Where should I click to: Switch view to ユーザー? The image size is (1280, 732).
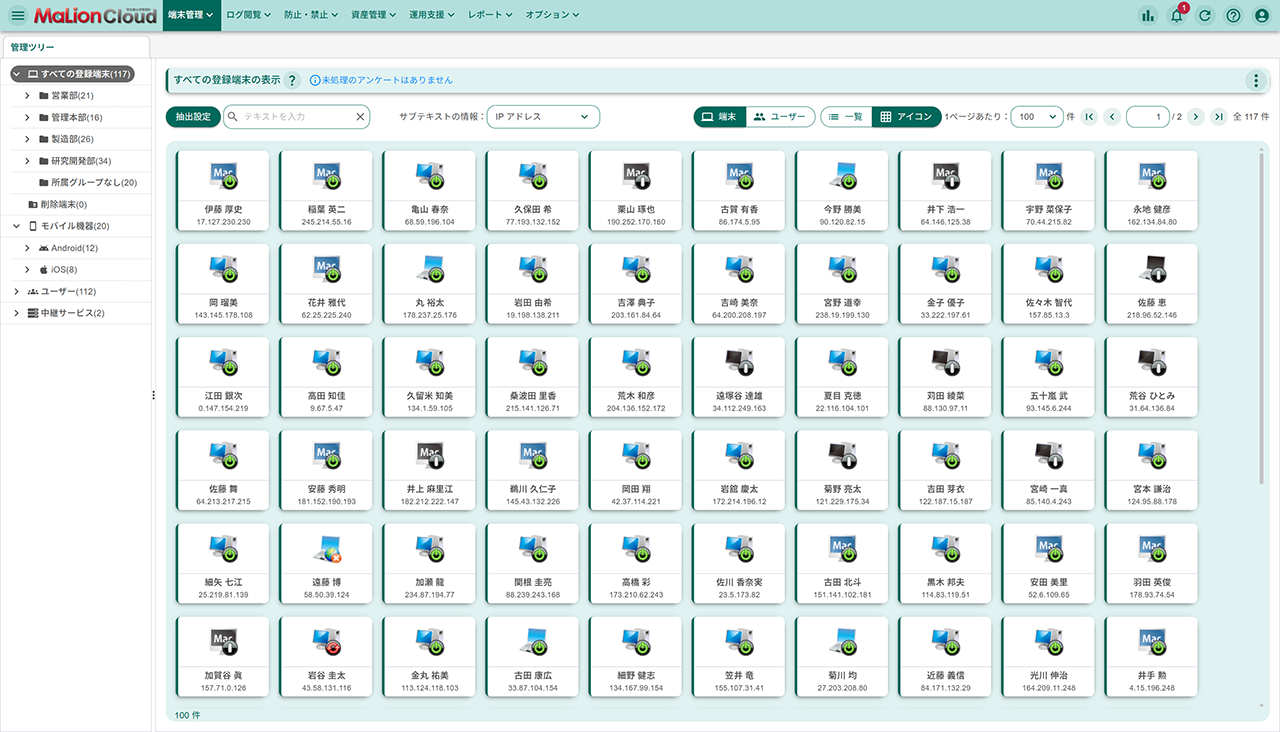tap(779, 117)
